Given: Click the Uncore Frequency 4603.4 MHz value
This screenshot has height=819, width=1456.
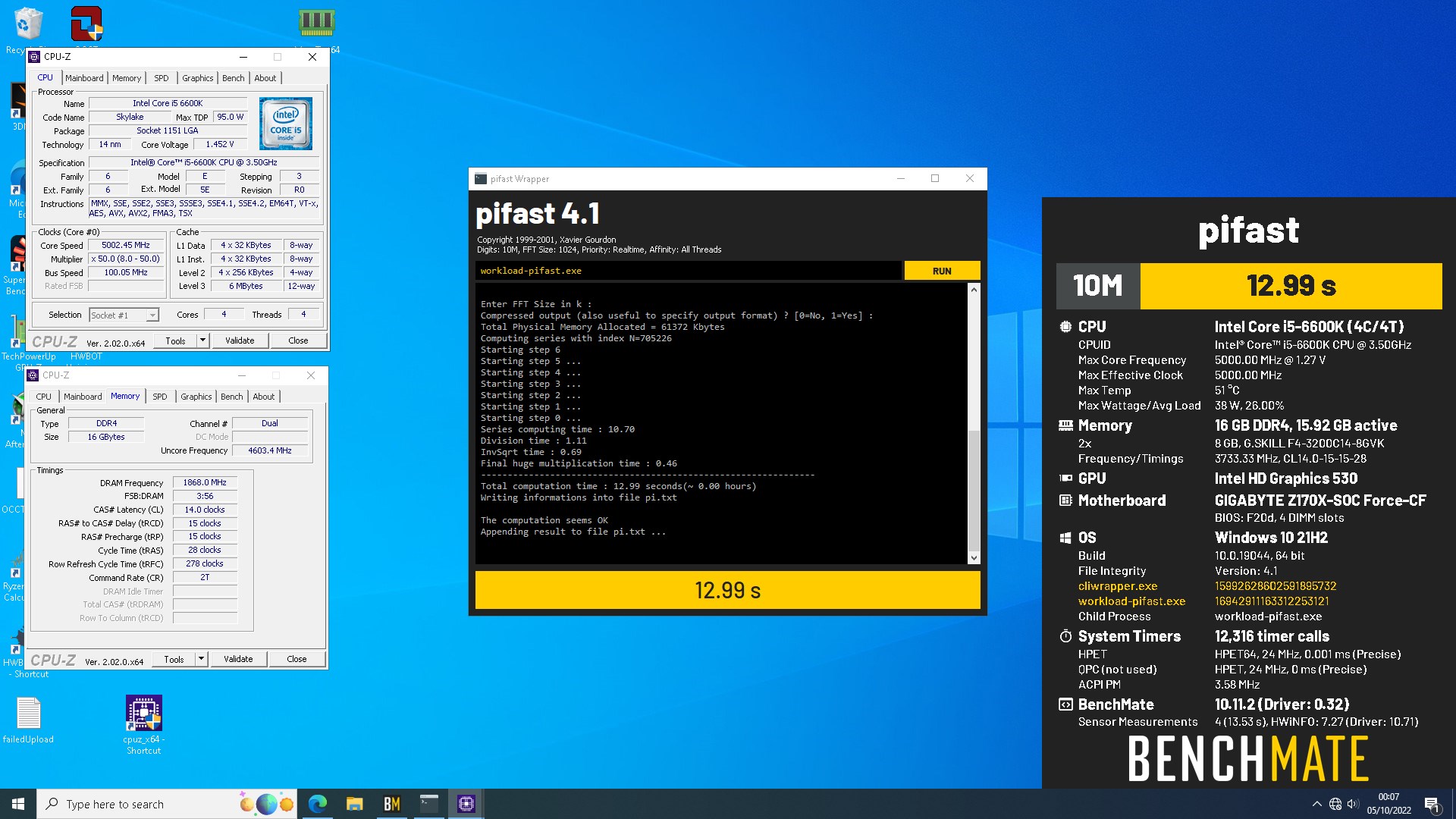Looking at the screenshot, I should [x=270, y=450].
